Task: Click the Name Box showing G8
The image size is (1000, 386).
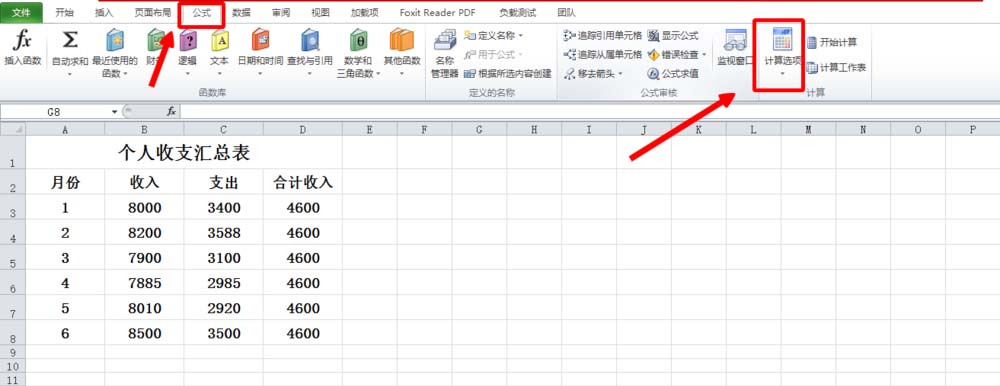Action: [55, 112]
